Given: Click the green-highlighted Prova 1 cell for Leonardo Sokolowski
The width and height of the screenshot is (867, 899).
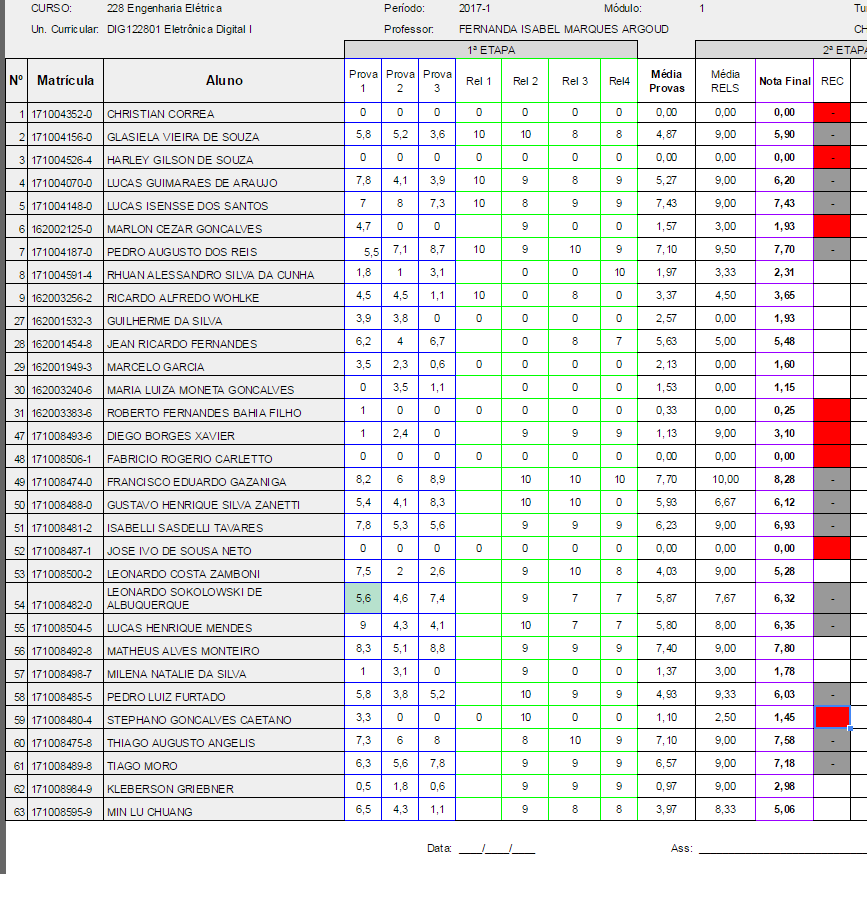Looking at the screenshot, I should click(363, 598).
